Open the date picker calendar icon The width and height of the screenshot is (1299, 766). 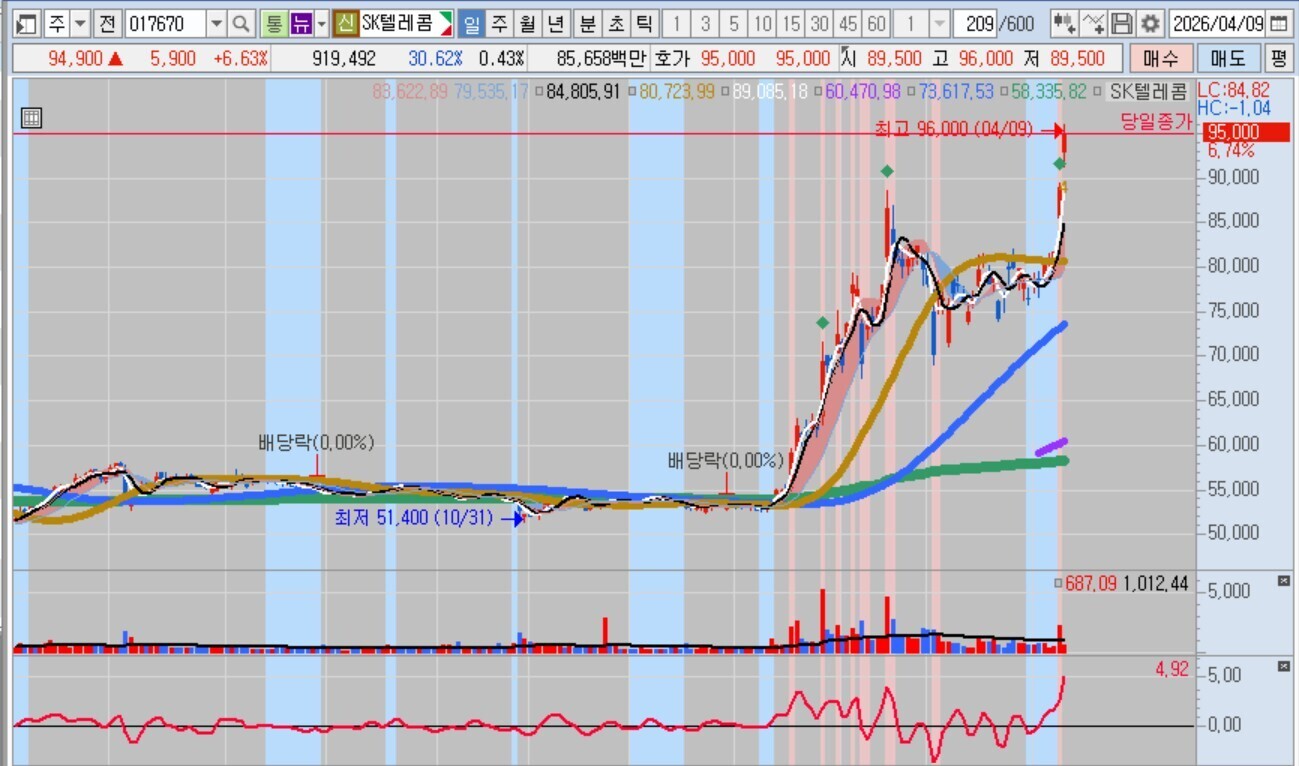tap(1278, 23)
